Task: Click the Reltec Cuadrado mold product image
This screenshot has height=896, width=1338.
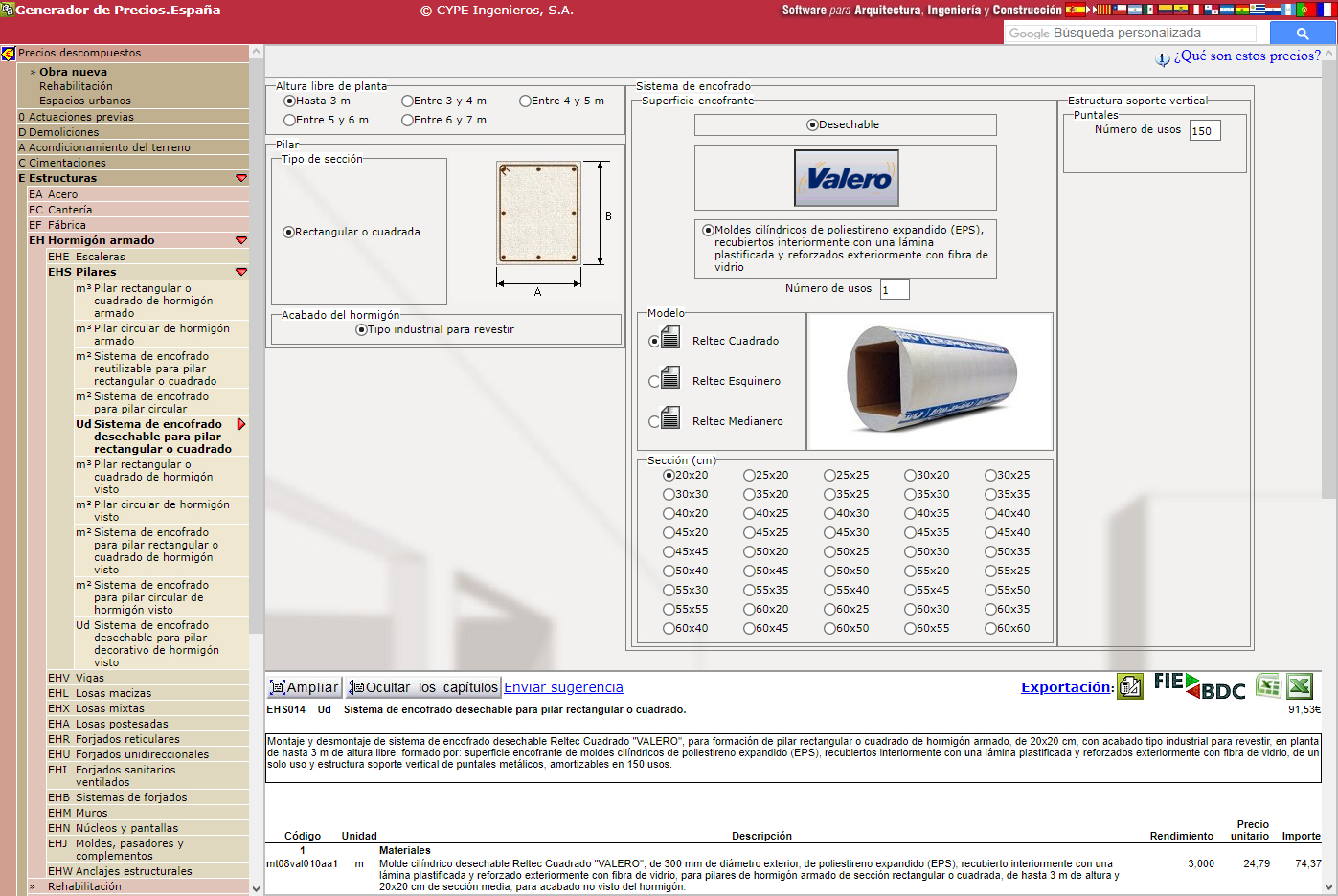Action: click(930, 381)
